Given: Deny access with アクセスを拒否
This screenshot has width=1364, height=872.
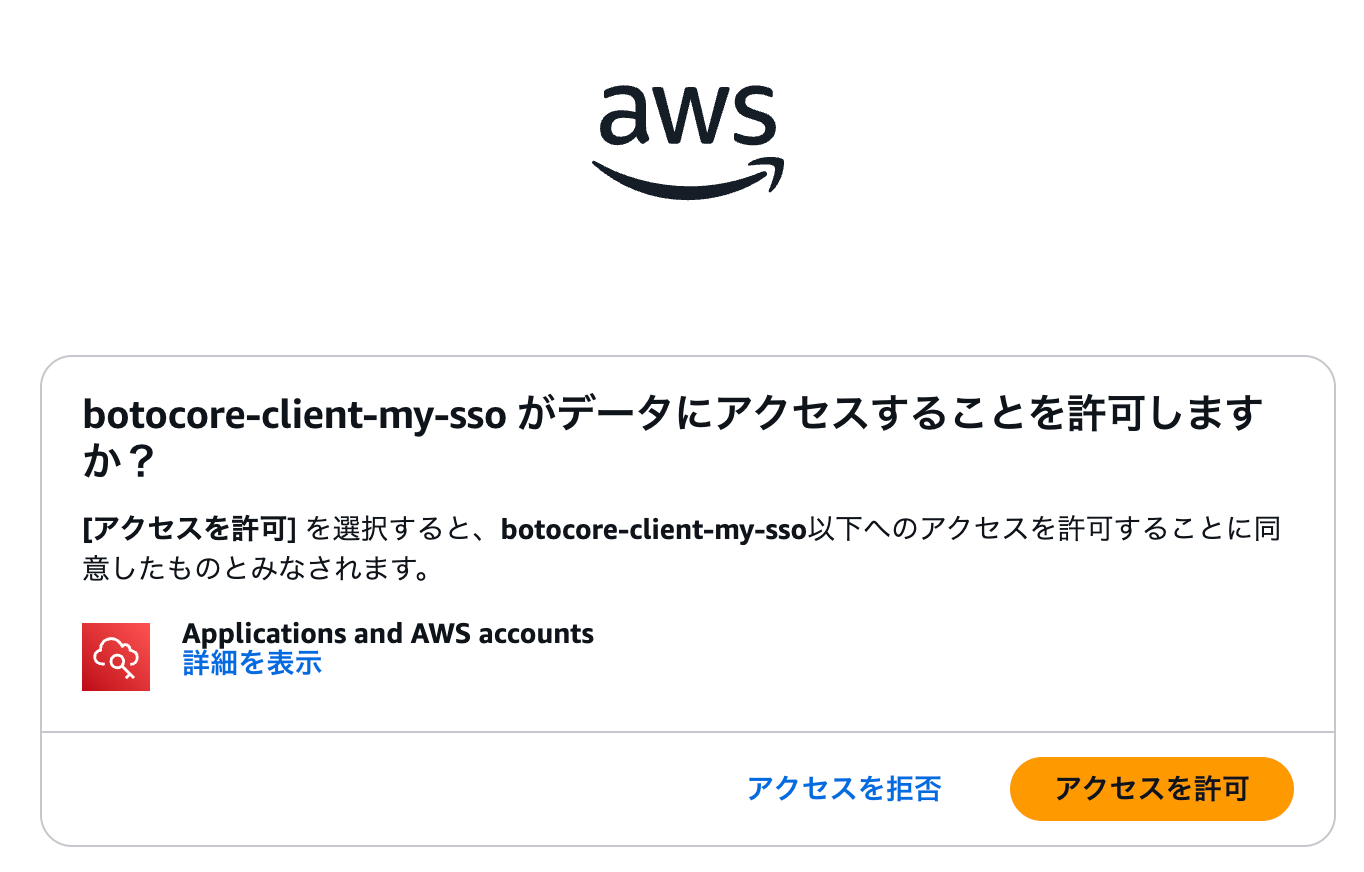Looking at the screenshot, I should point(844,789).
